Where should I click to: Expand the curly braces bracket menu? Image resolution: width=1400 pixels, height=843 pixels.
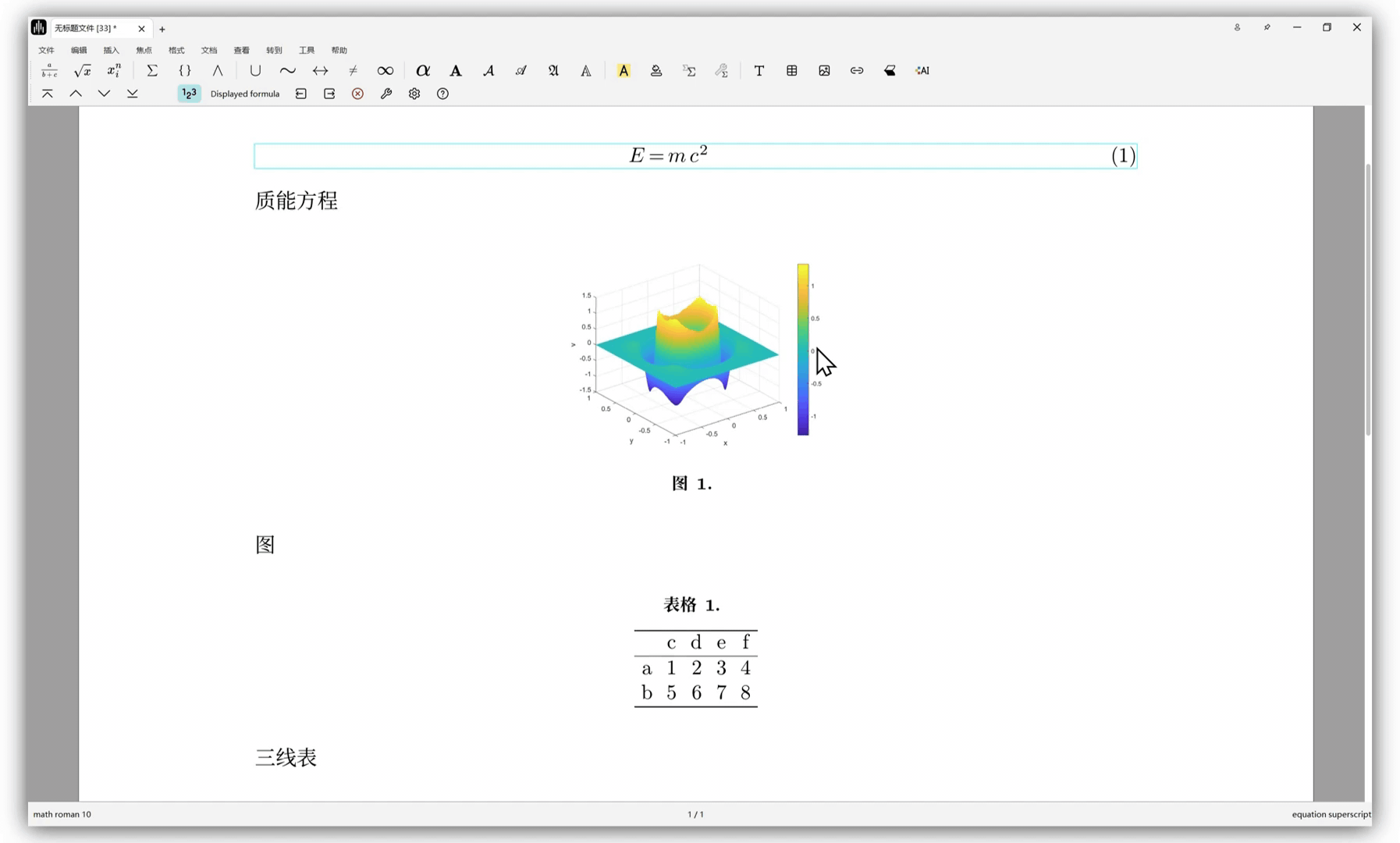(185, 71)
